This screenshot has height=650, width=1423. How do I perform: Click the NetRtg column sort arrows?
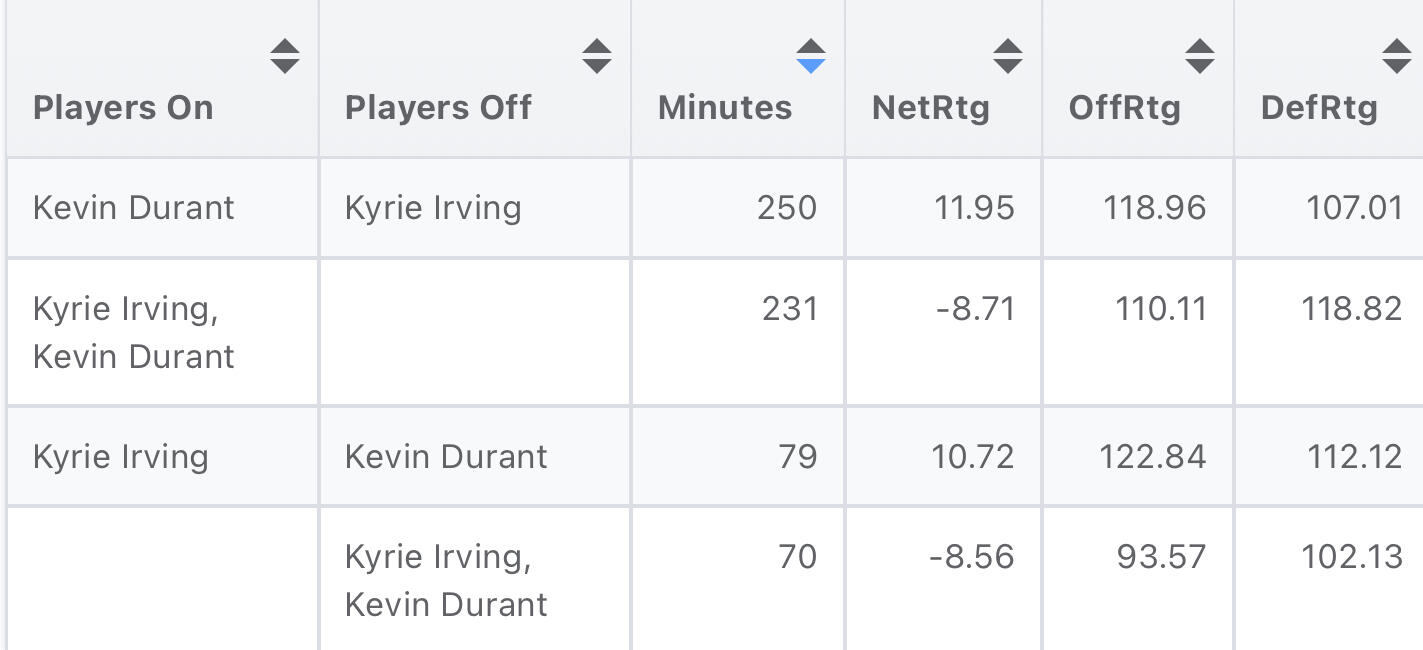tap(1008, 56)
